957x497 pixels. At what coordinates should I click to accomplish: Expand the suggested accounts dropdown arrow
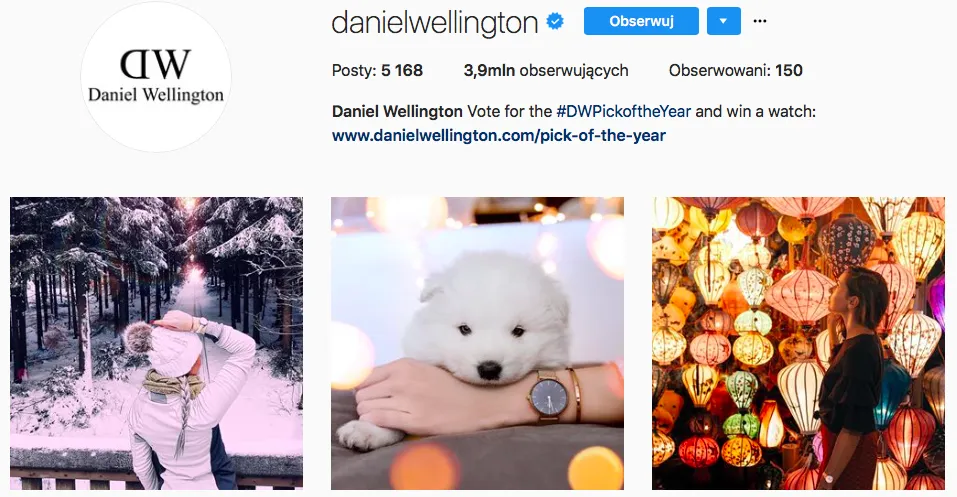coord(724,21)
